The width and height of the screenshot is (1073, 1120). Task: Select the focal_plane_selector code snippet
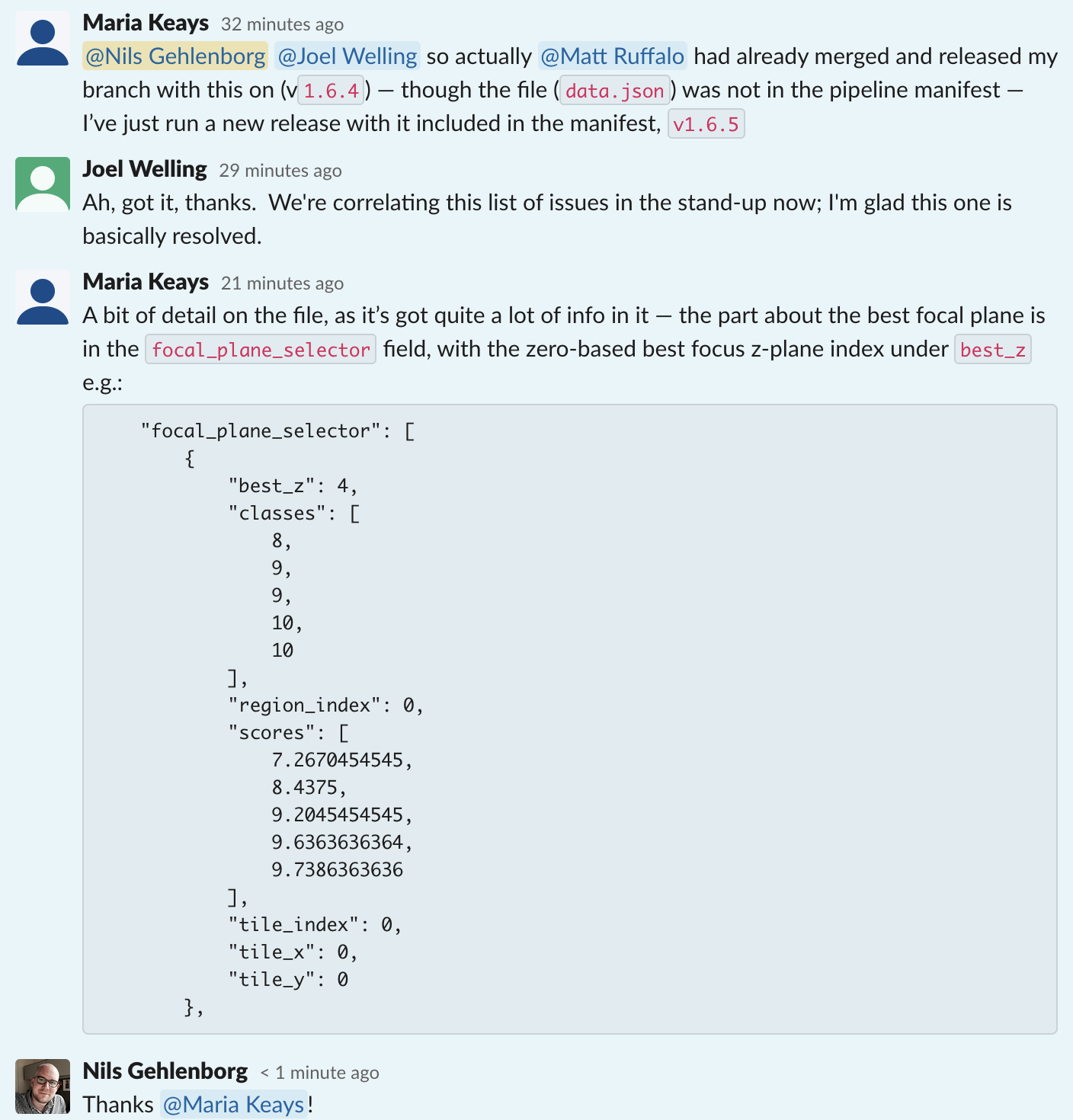260,349
